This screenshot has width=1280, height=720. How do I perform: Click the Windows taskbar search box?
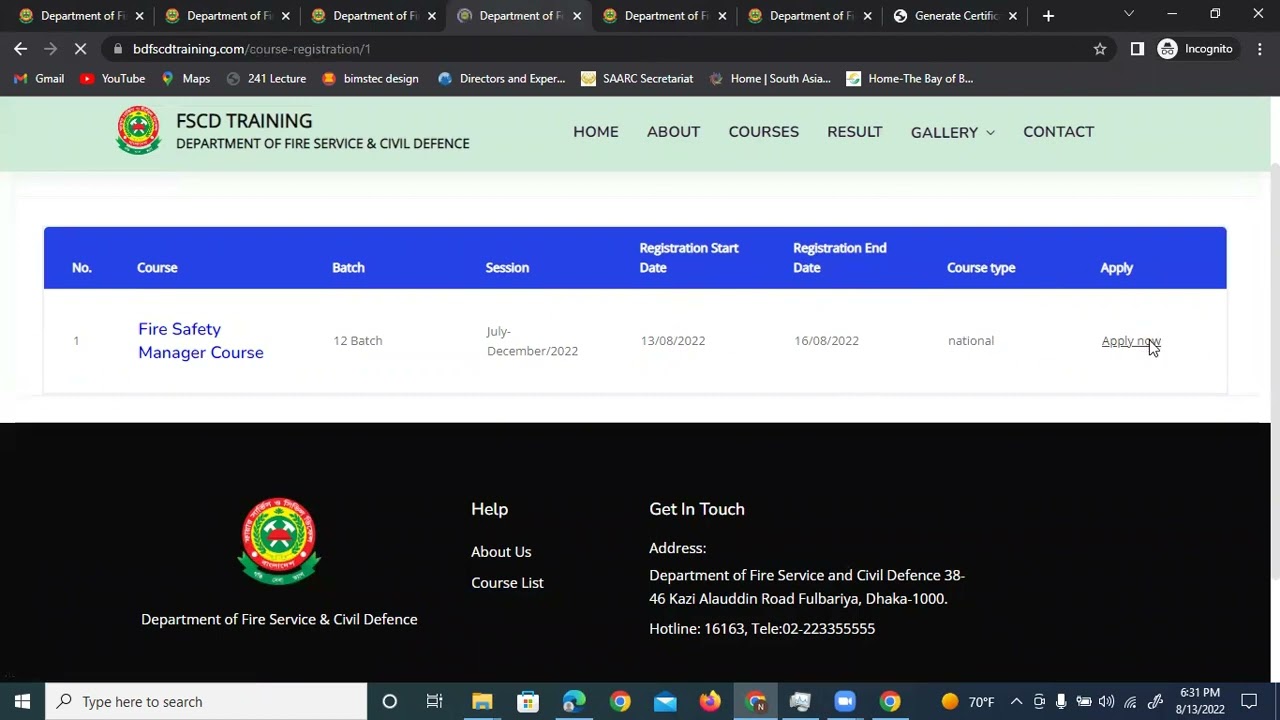coord(207,702)
